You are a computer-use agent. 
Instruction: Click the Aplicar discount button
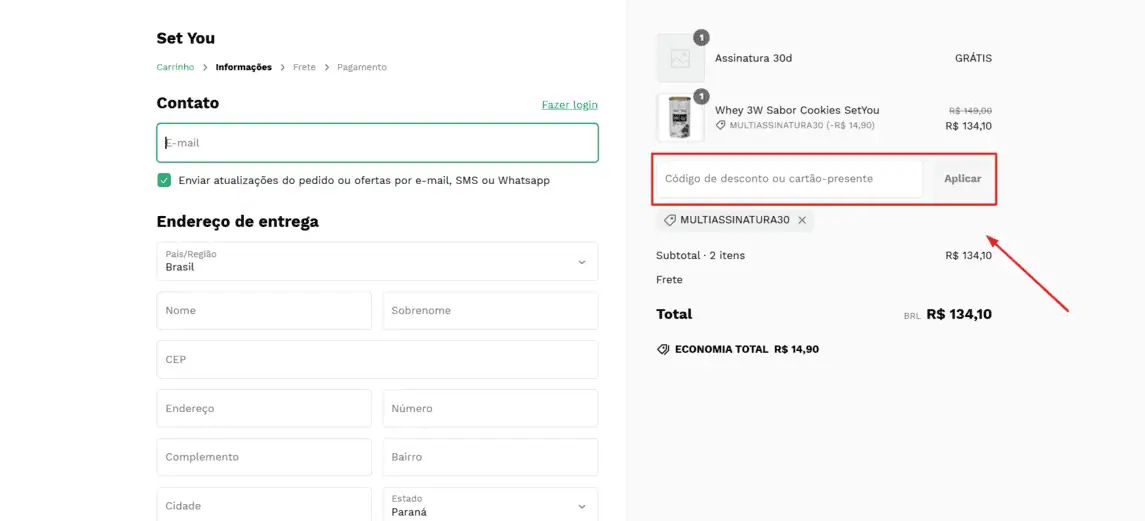coord(962,178)
